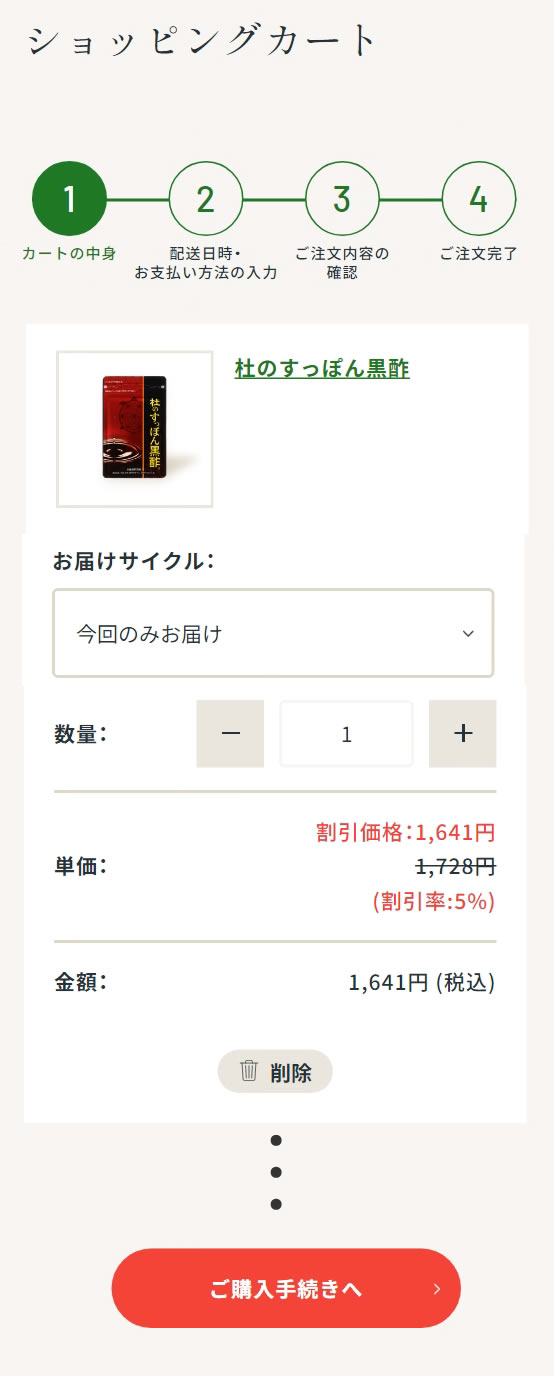Open the 今回のみお届け delivery cycle dropdown
Viewport: 554px width, 1376px height.
273,633
